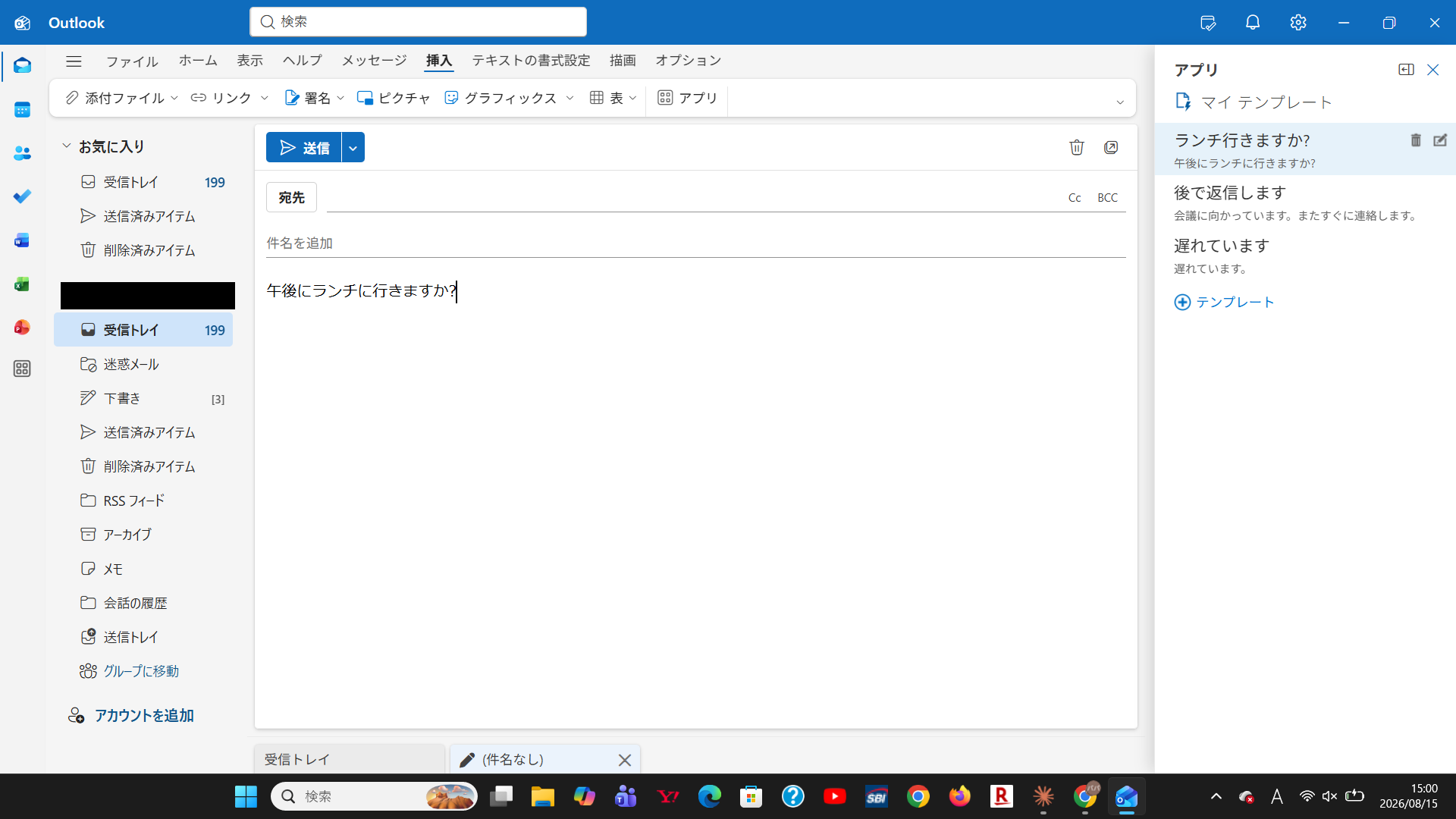Click アカウントを追加 link
This screenshot has height=819, width=1456.
(x=130, y=715)
